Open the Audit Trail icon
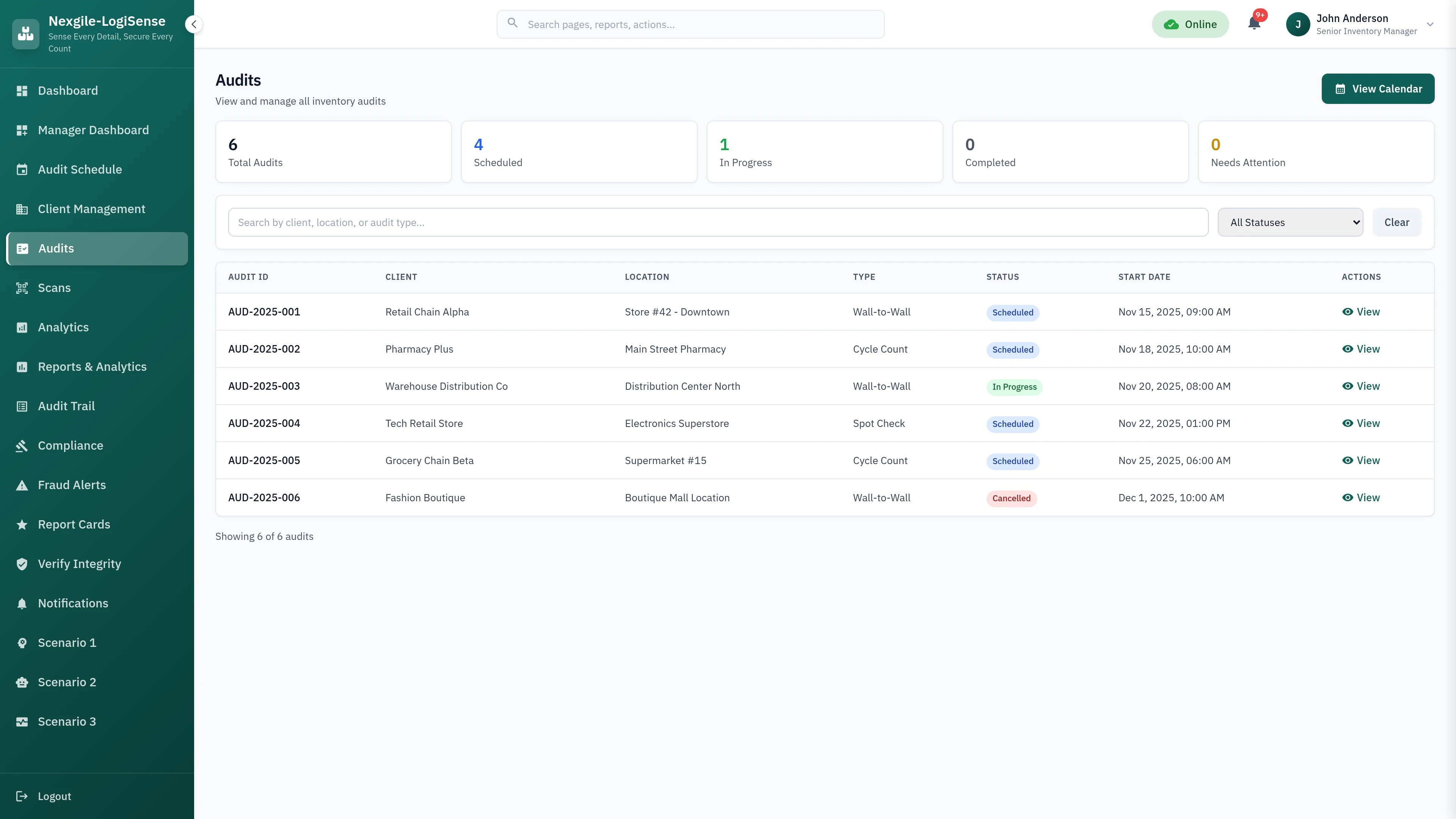 pos(22,406)
